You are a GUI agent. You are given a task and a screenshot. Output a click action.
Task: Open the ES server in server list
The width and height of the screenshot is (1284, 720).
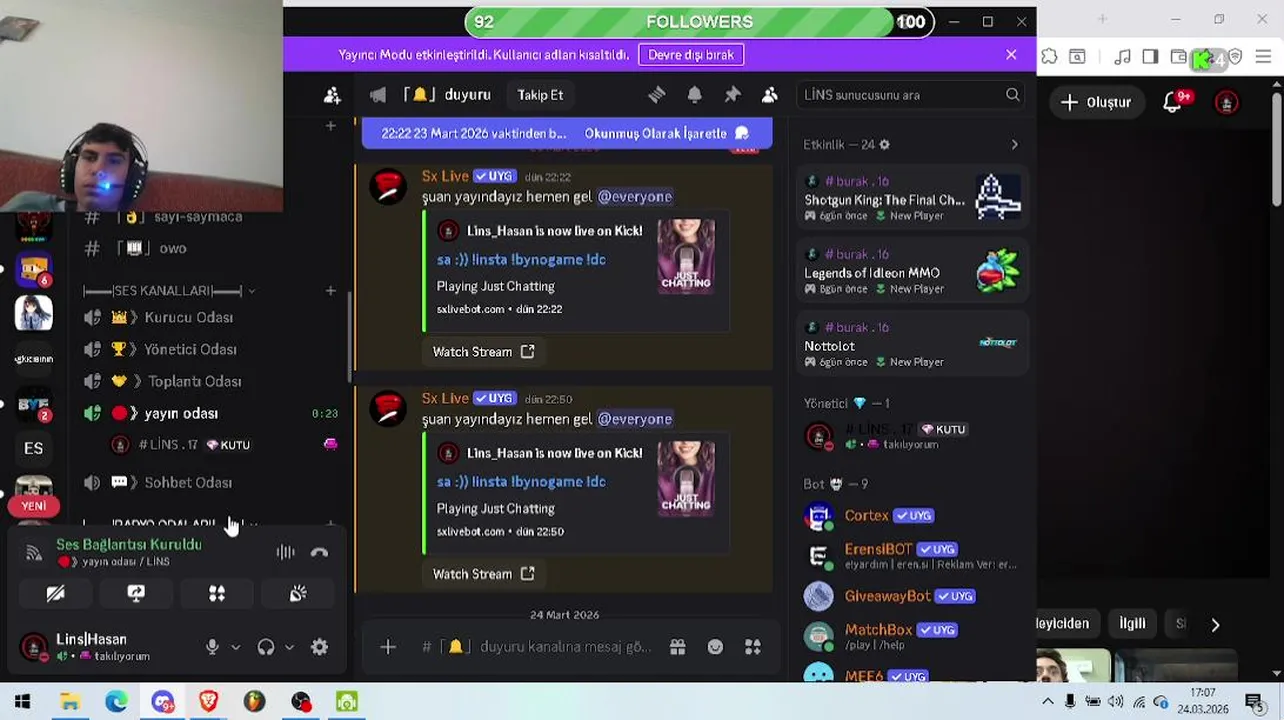click(34, 448)
